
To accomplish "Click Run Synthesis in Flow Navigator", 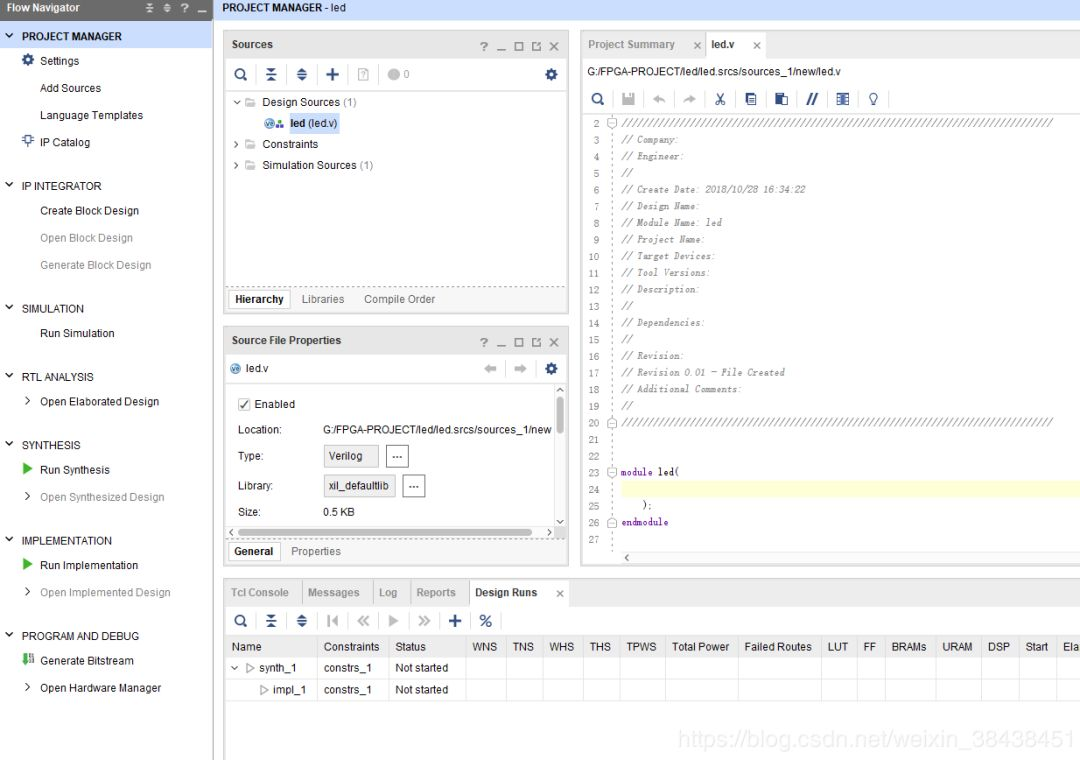I will coord(74,470).
